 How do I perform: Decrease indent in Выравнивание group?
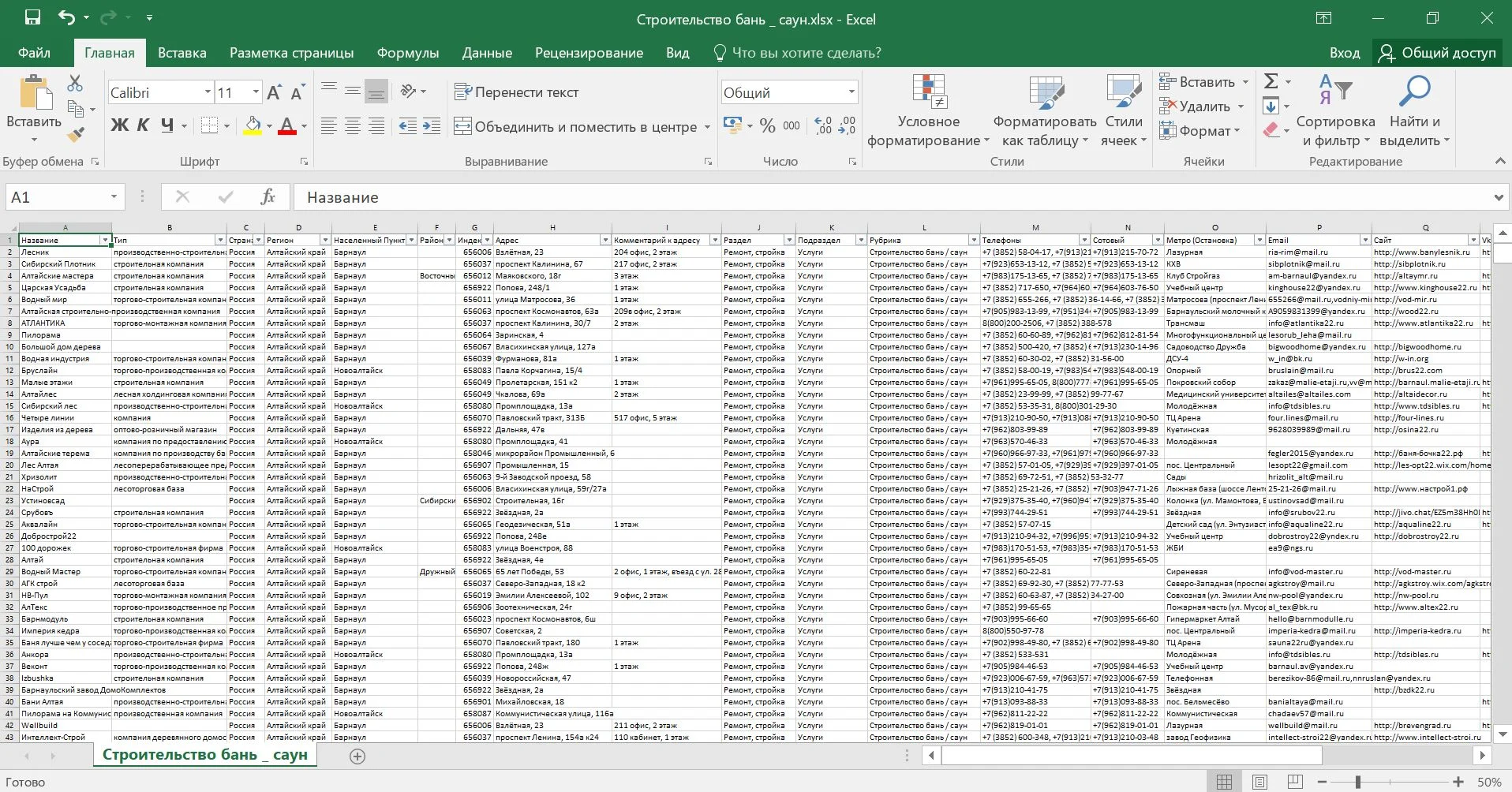[x=407, y=125]
